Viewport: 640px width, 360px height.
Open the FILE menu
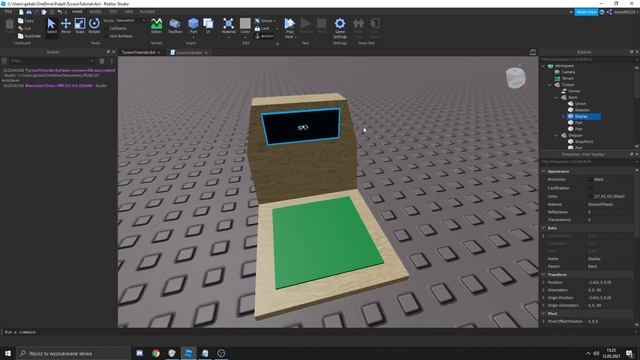tap(8, 12)
